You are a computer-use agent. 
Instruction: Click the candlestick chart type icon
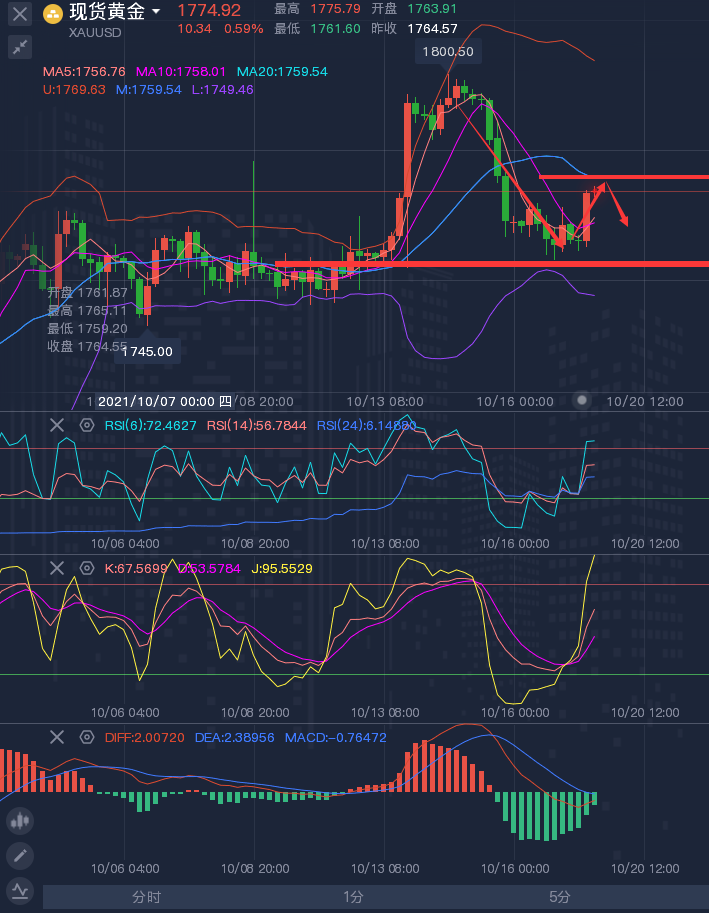pos(20,821)
